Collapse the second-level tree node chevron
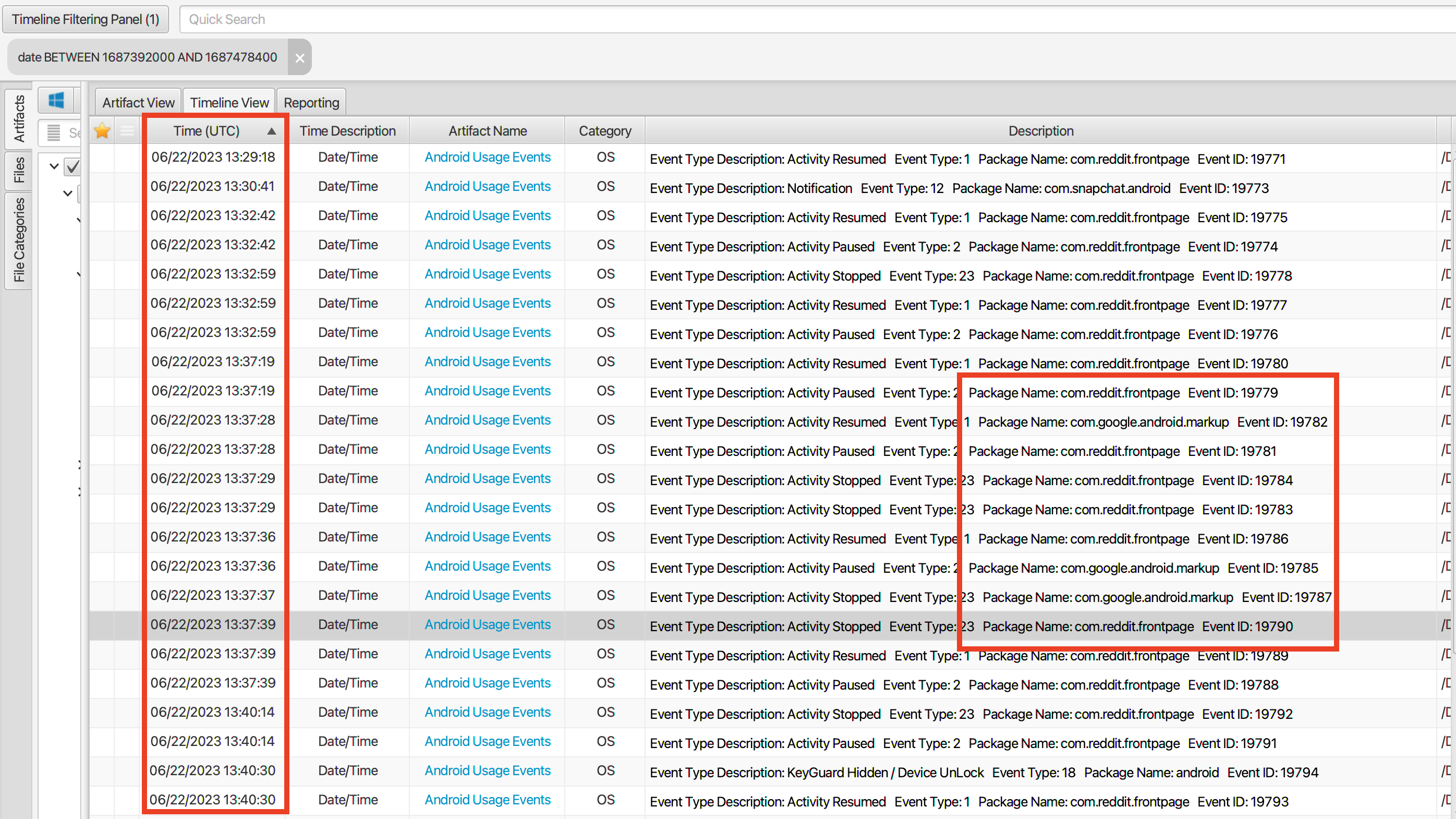 68,194
